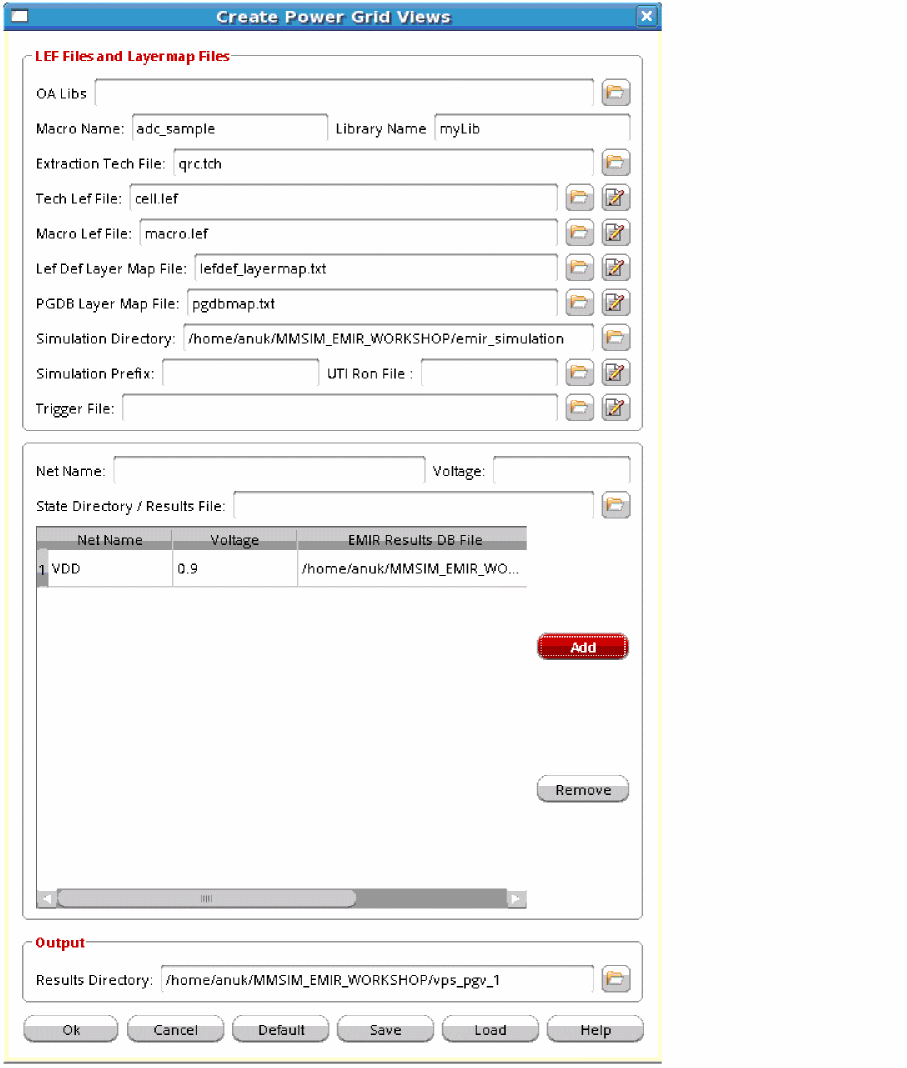Screen dimensions: 907x1068
Task: Edit the Tech Lef File
Action: tap(616, 198)
